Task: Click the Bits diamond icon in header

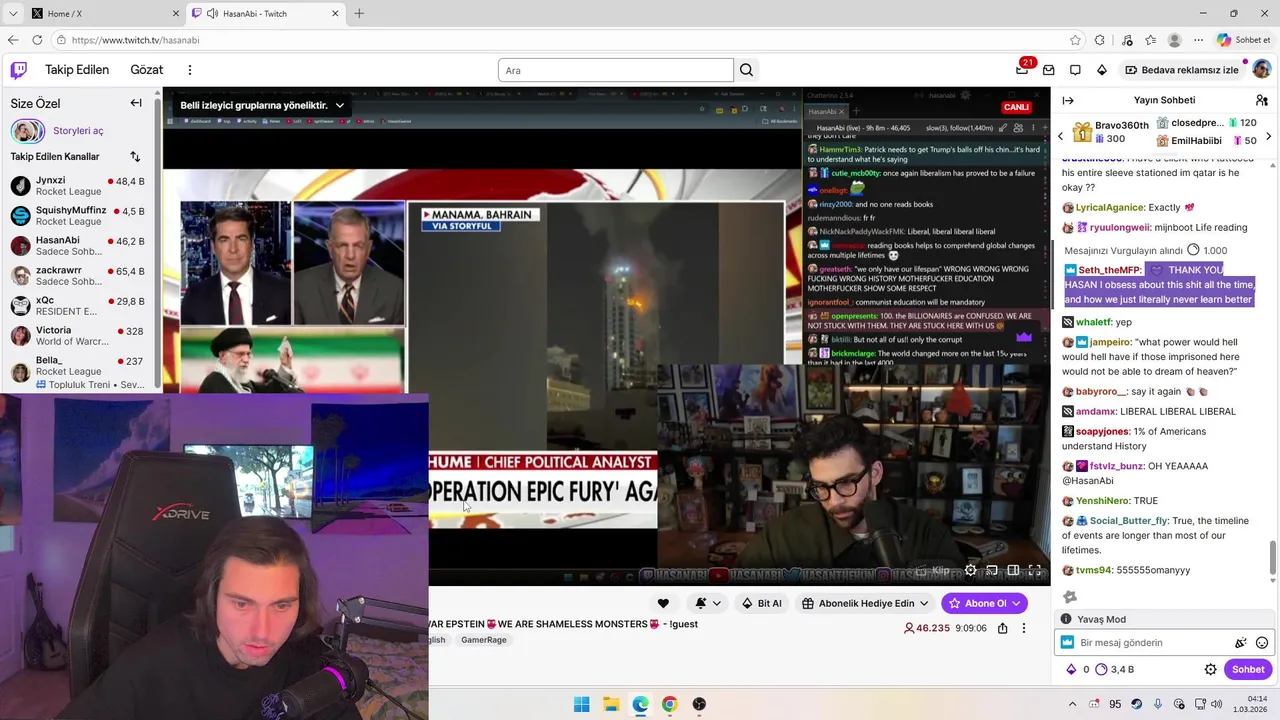Action: click(x=1102, y=70)
